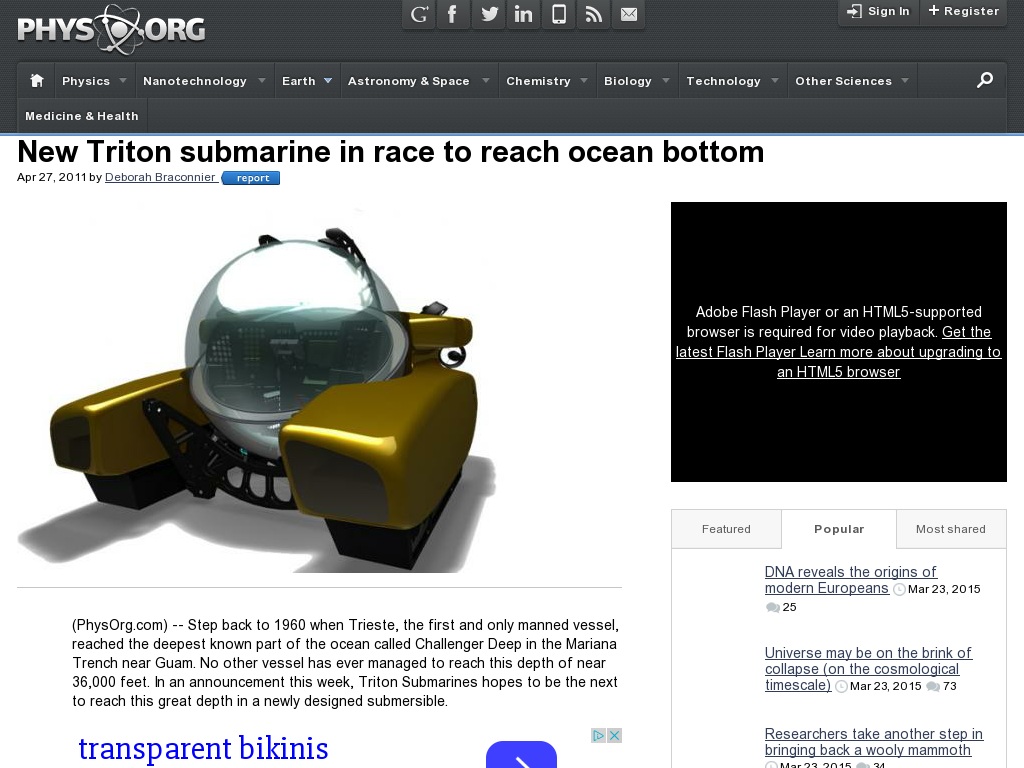Open the Technology menu item

[x=723, y=81]
